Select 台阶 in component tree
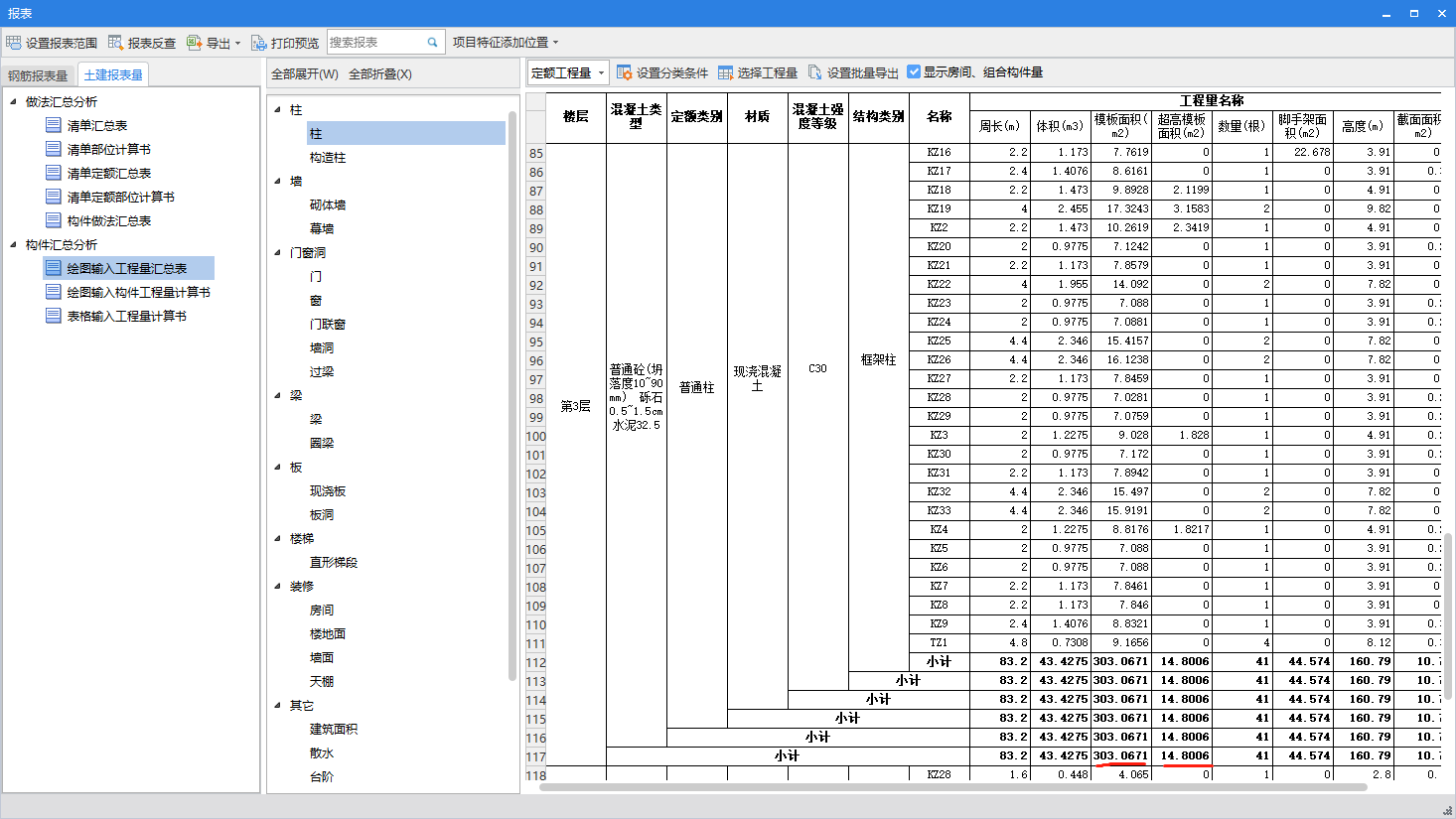Viewport: 1456px width, 819px height. [322, 776]
